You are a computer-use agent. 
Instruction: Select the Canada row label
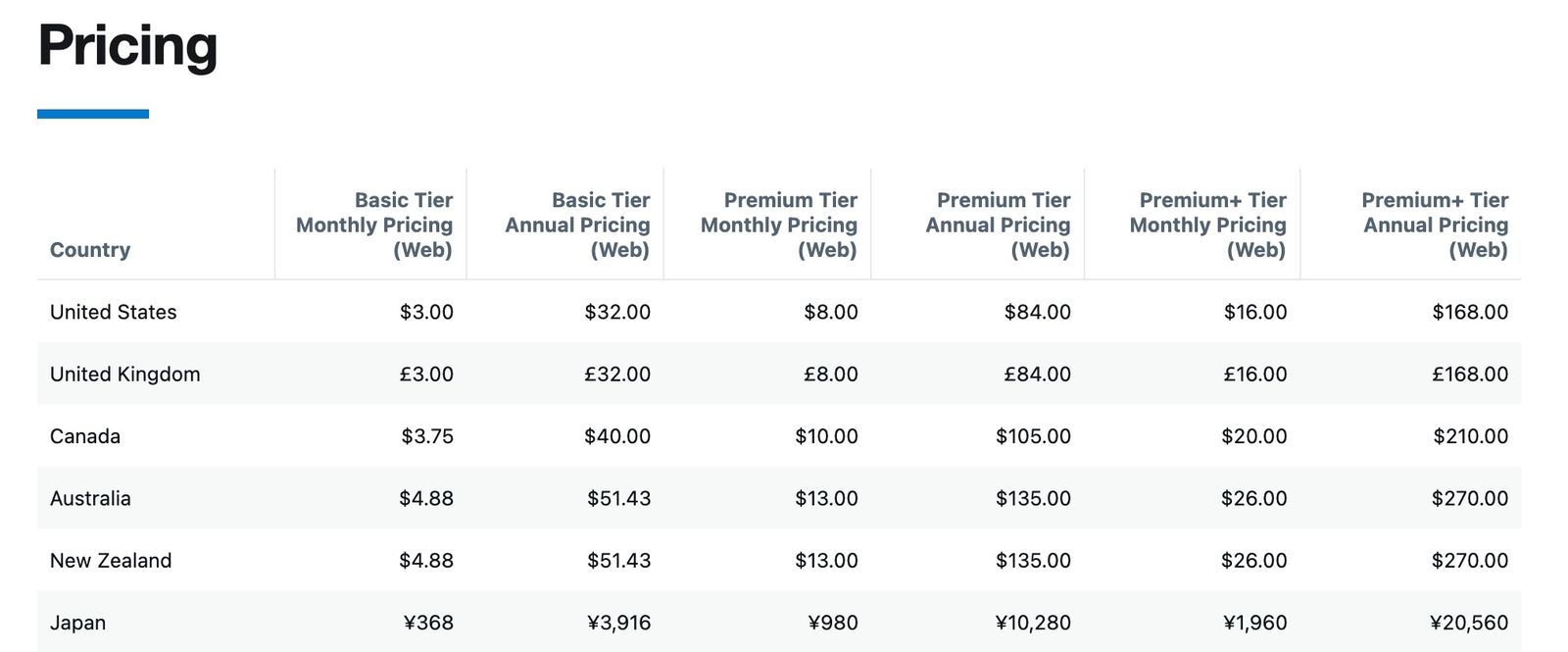pos(85,436)
